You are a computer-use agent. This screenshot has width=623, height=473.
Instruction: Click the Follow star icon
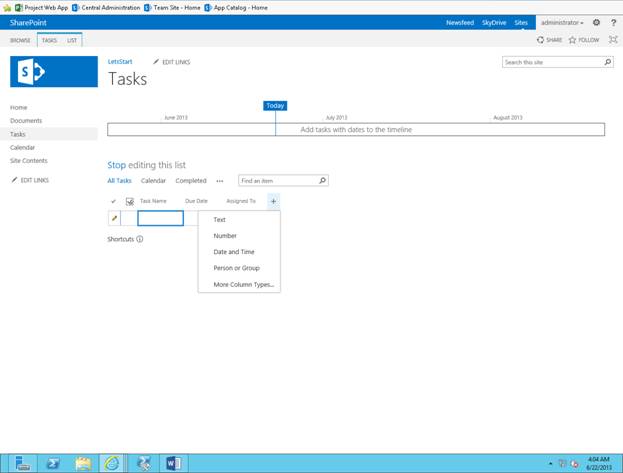pyautogui.click(x=572, y=40)
